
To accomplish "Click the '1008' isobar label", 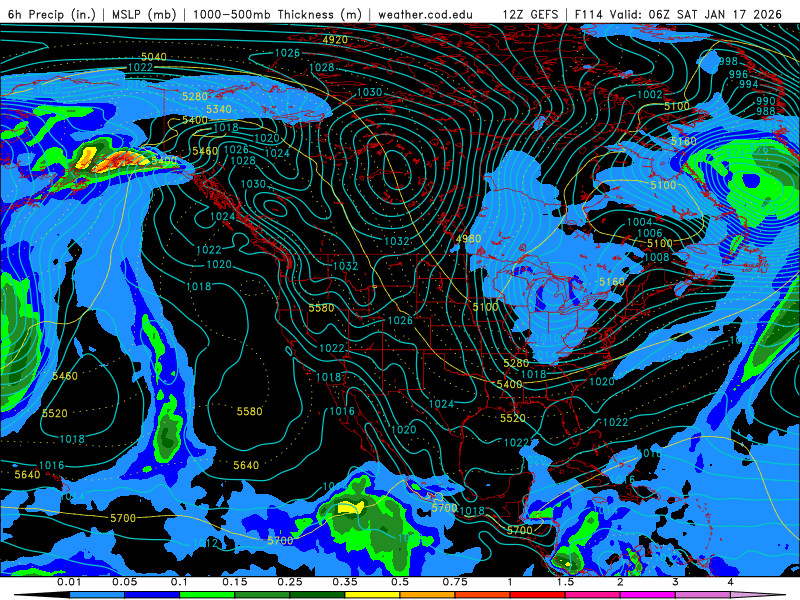I will (x=656, y=257).
